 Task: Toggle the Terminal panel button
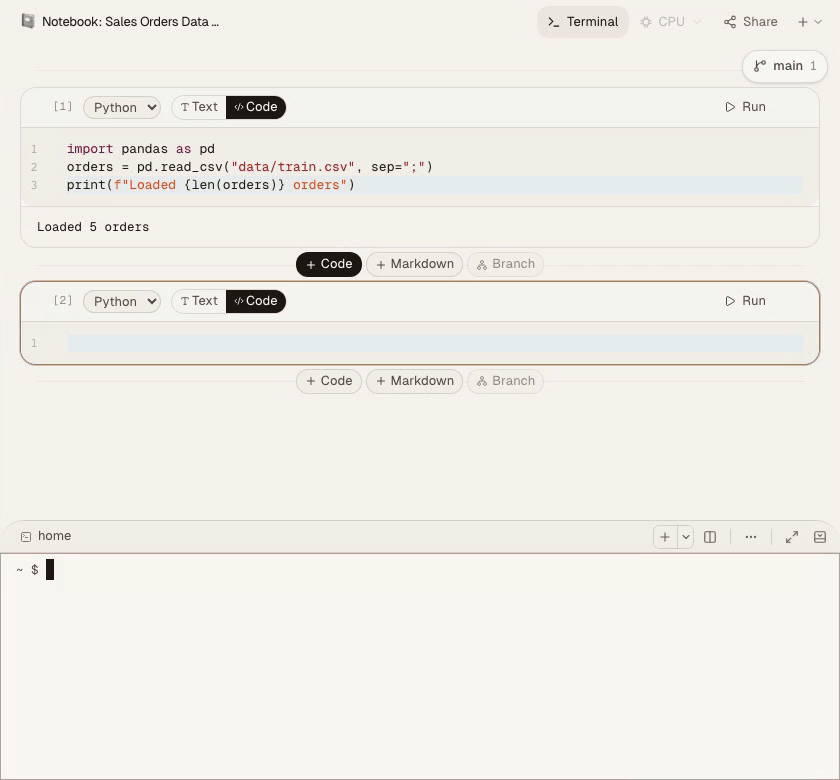tap(582, 22)
